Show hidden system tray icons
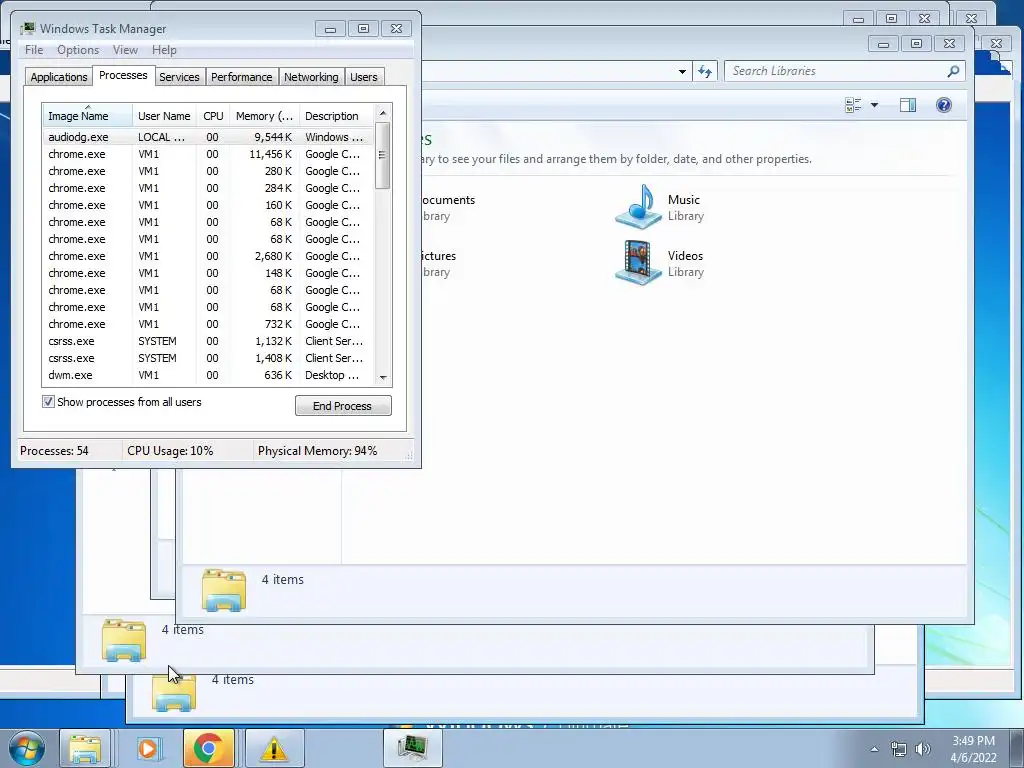The height and width of the screenshot is (768, 1024). pyautogui.click(x=874, y=750)
